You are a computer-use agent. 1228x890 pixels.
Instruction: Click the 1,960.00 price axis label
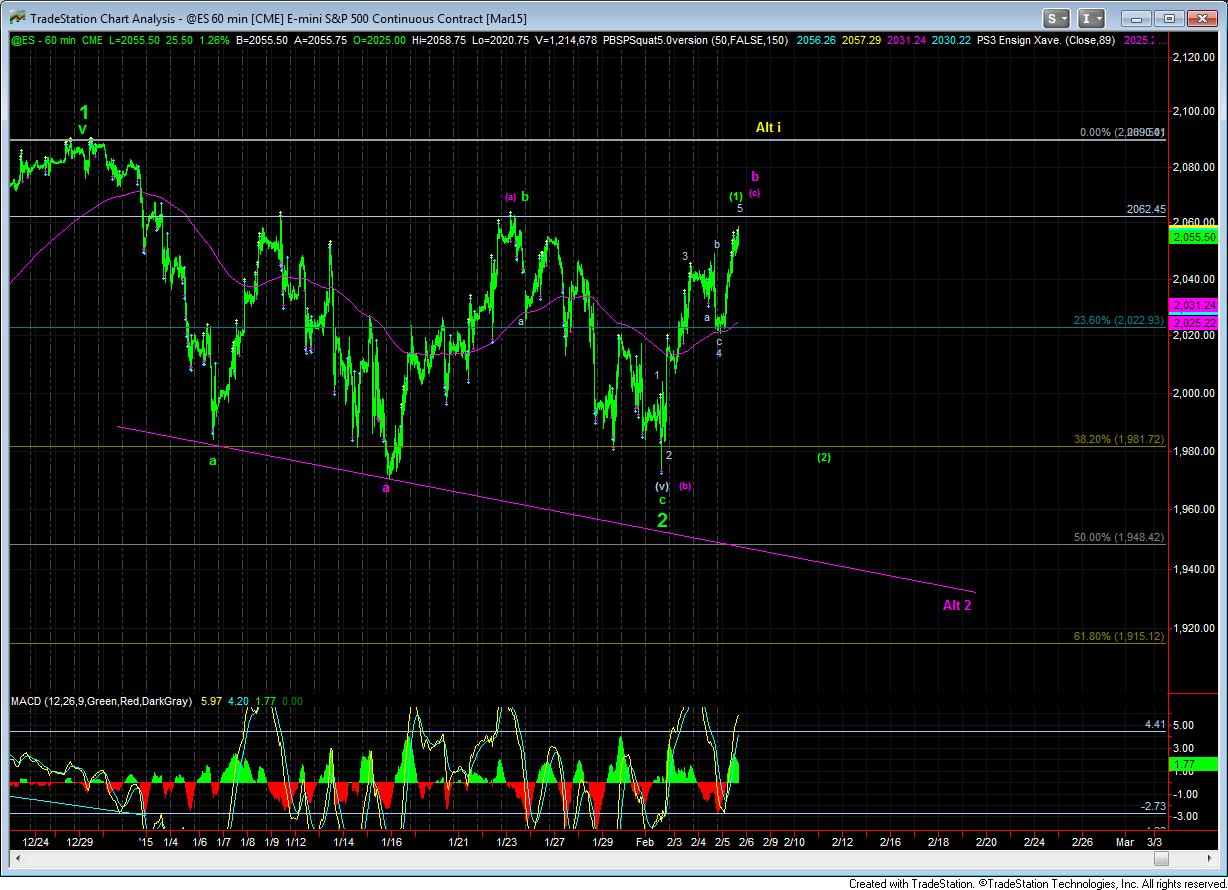1192,510
